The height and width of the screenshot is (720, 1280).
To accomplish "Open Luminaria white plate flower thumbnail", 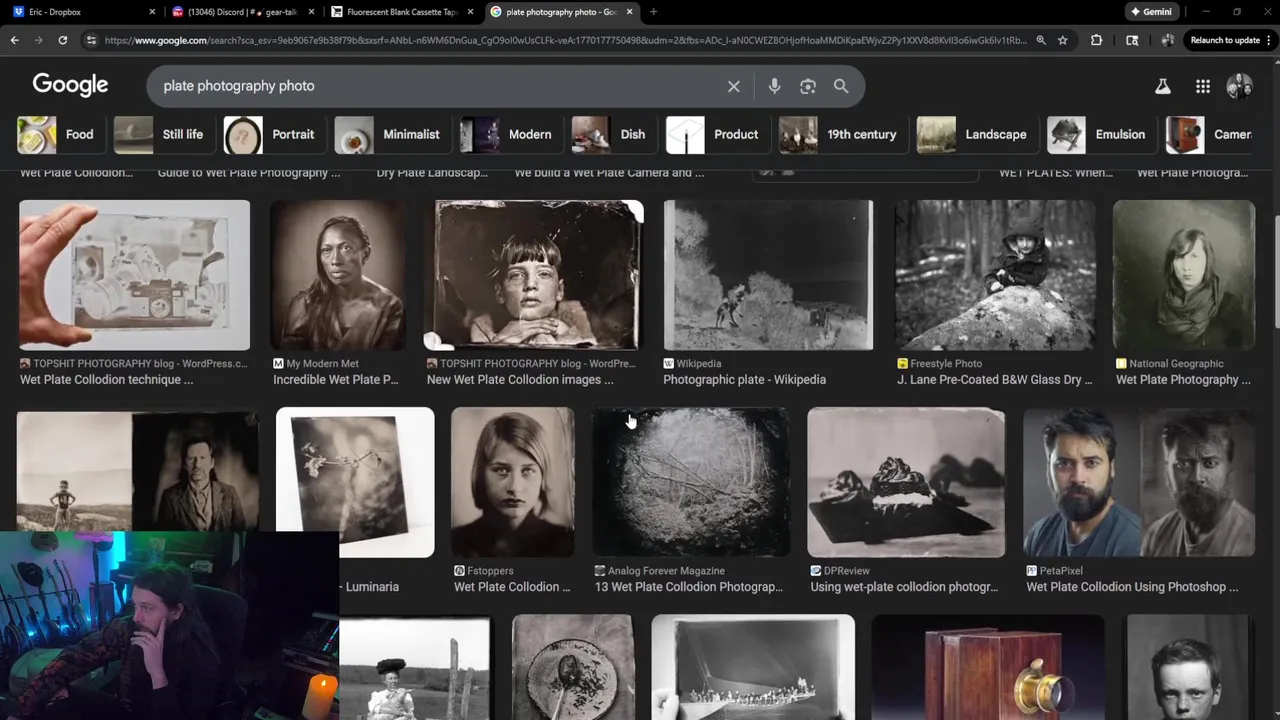I will pyautogui.click(x=355, y=482).
